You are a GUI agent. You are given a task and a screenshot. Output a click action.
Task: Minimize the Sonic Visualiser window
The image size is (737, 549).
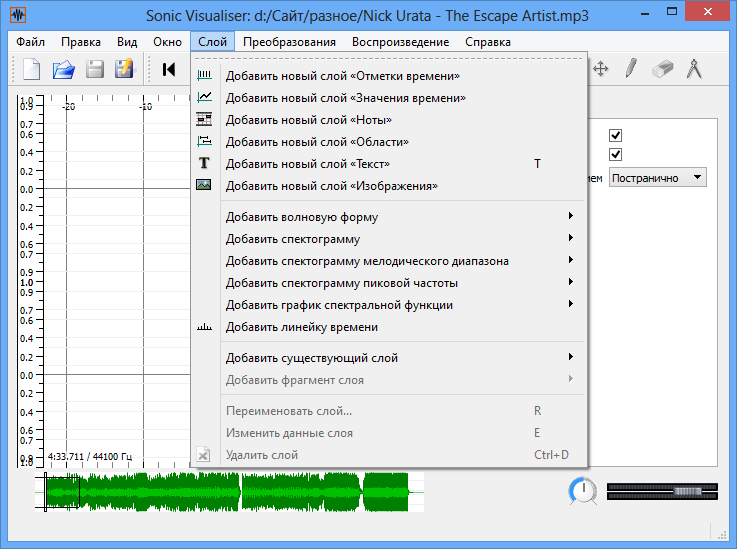coord(645,14)
